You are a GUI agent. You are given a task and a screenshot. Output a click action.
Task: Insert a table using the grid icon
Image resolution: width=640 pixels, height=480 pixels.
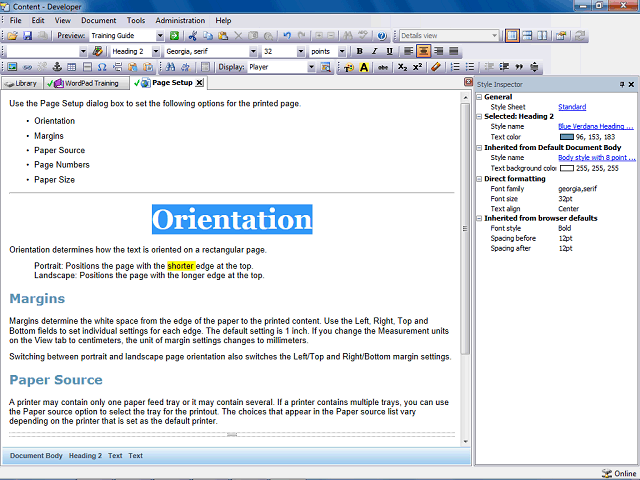[72, 67]
